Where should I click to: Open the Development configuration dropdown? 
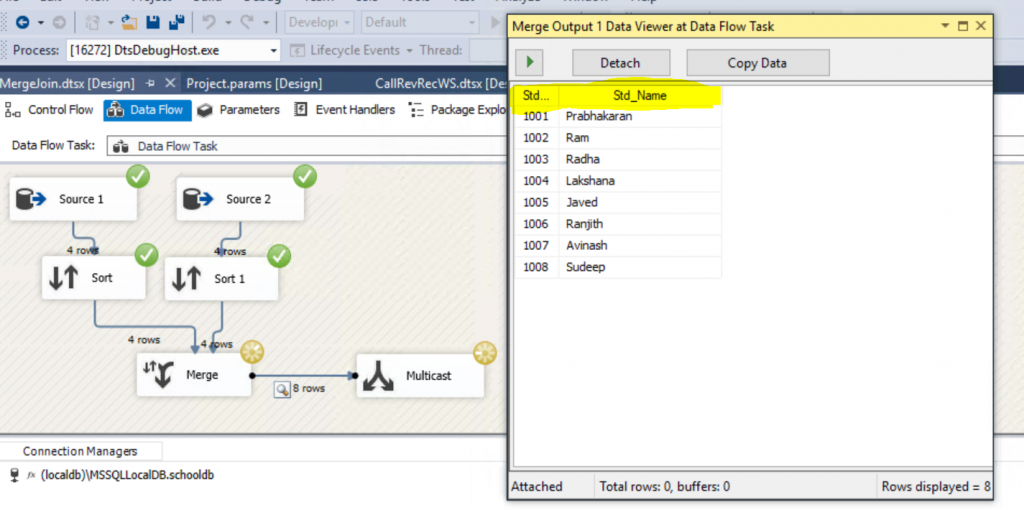319,23
